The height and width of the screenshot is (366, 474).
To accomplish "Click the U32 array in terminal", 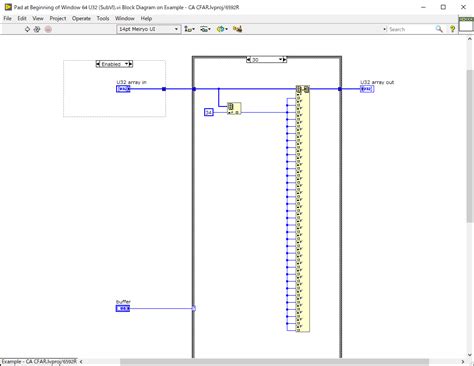I will (x=123, y=89).
